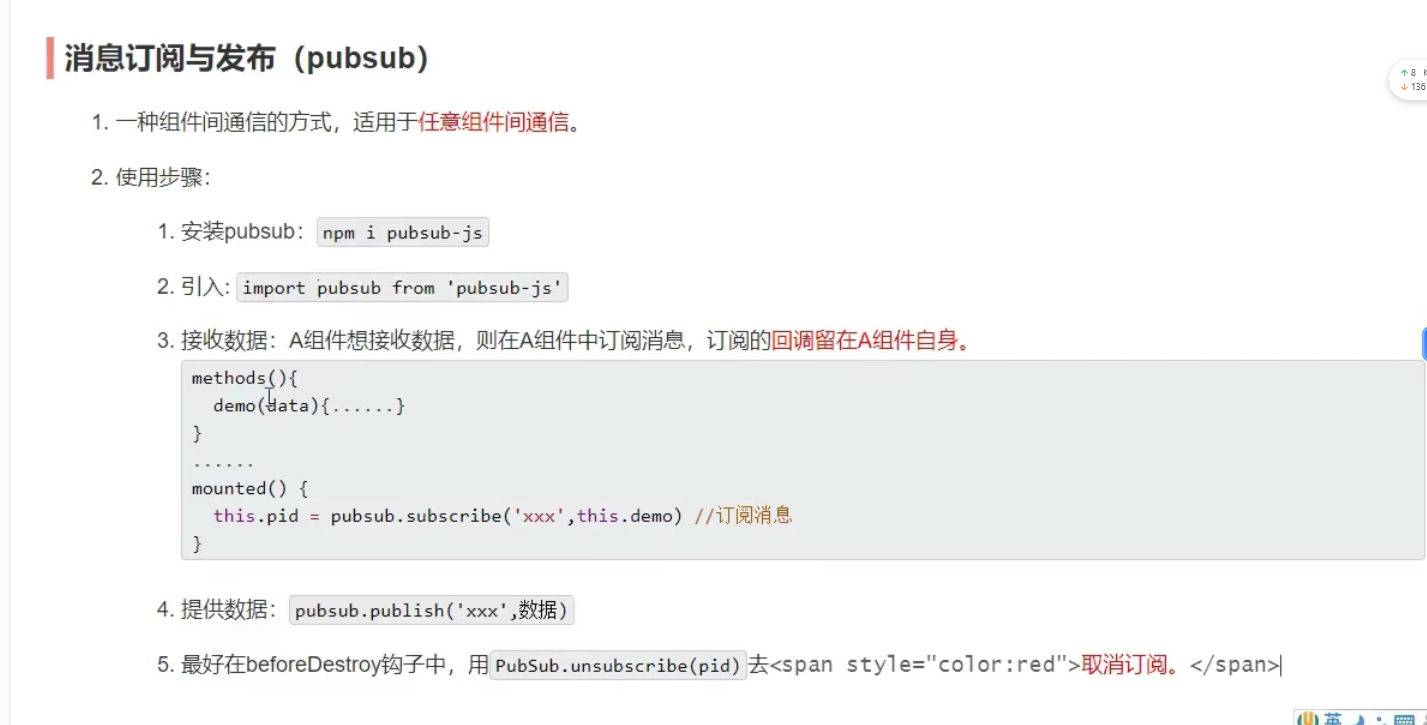Toggle the half-moon half-width icon in IME bar

tap(1357, 720)
